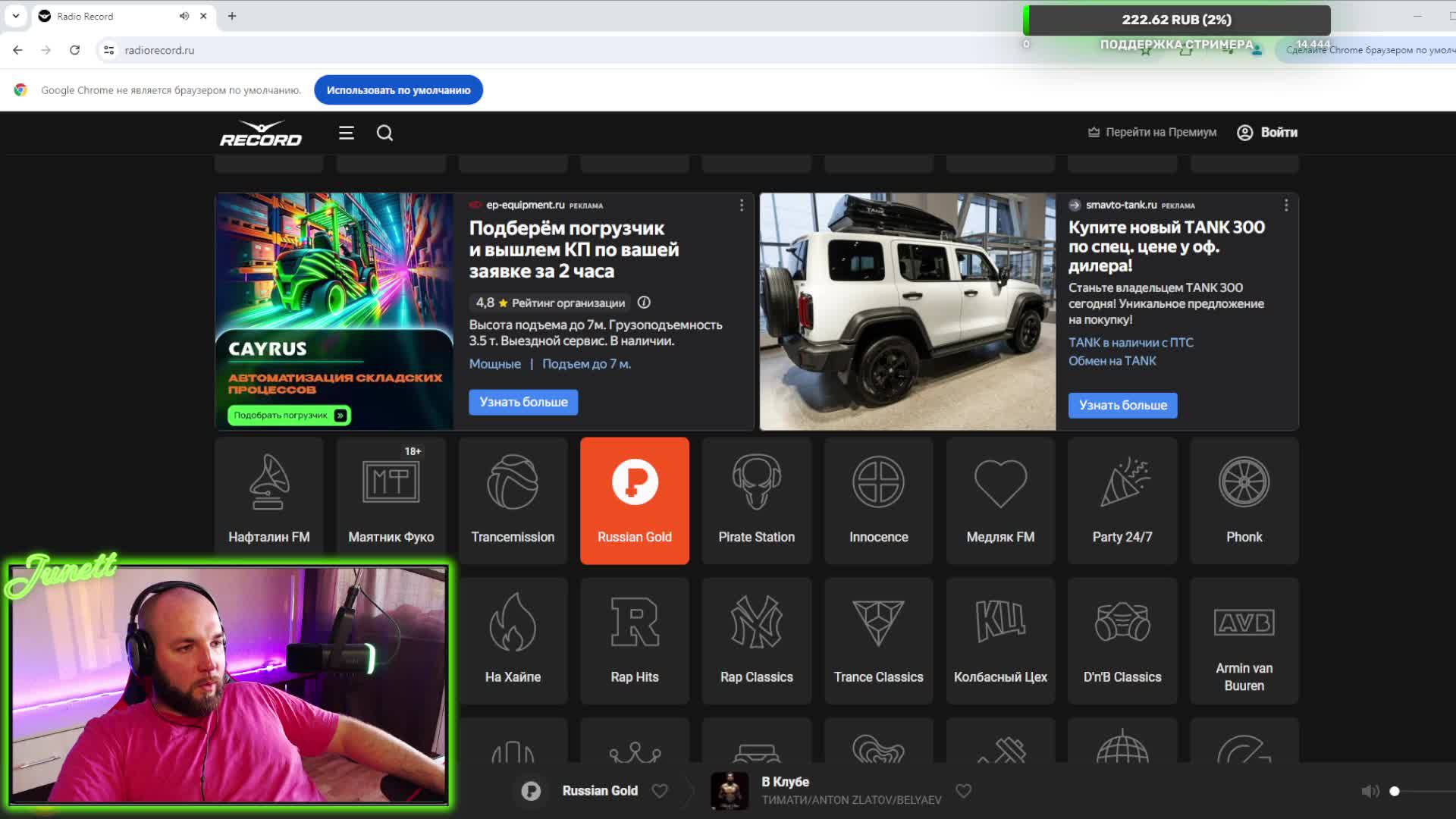Screen dimensions: 1456x819
Task: Open the Медляк FM station
Action: point(1000,500)
